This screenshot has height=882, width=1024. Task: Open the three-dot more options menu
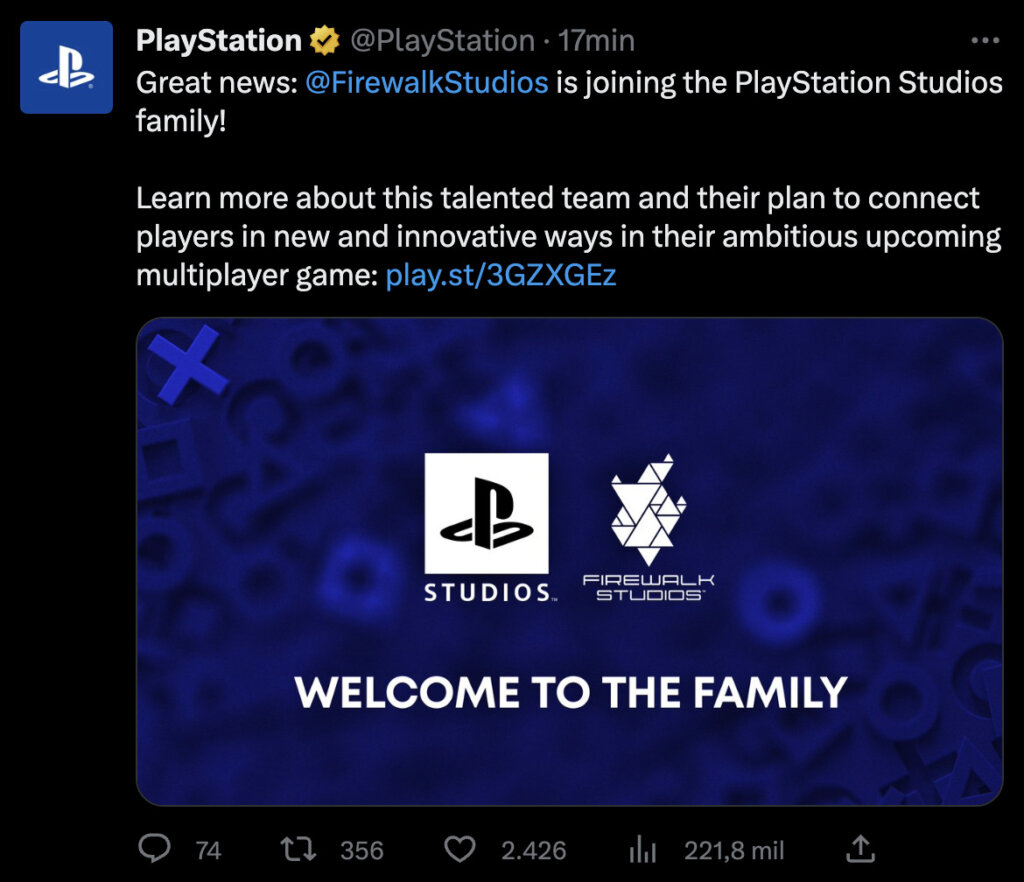click(x=985, y=38)
